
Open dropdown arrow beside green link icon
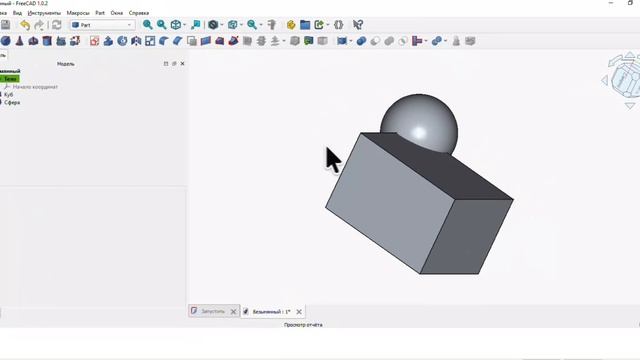click(328, 25)
